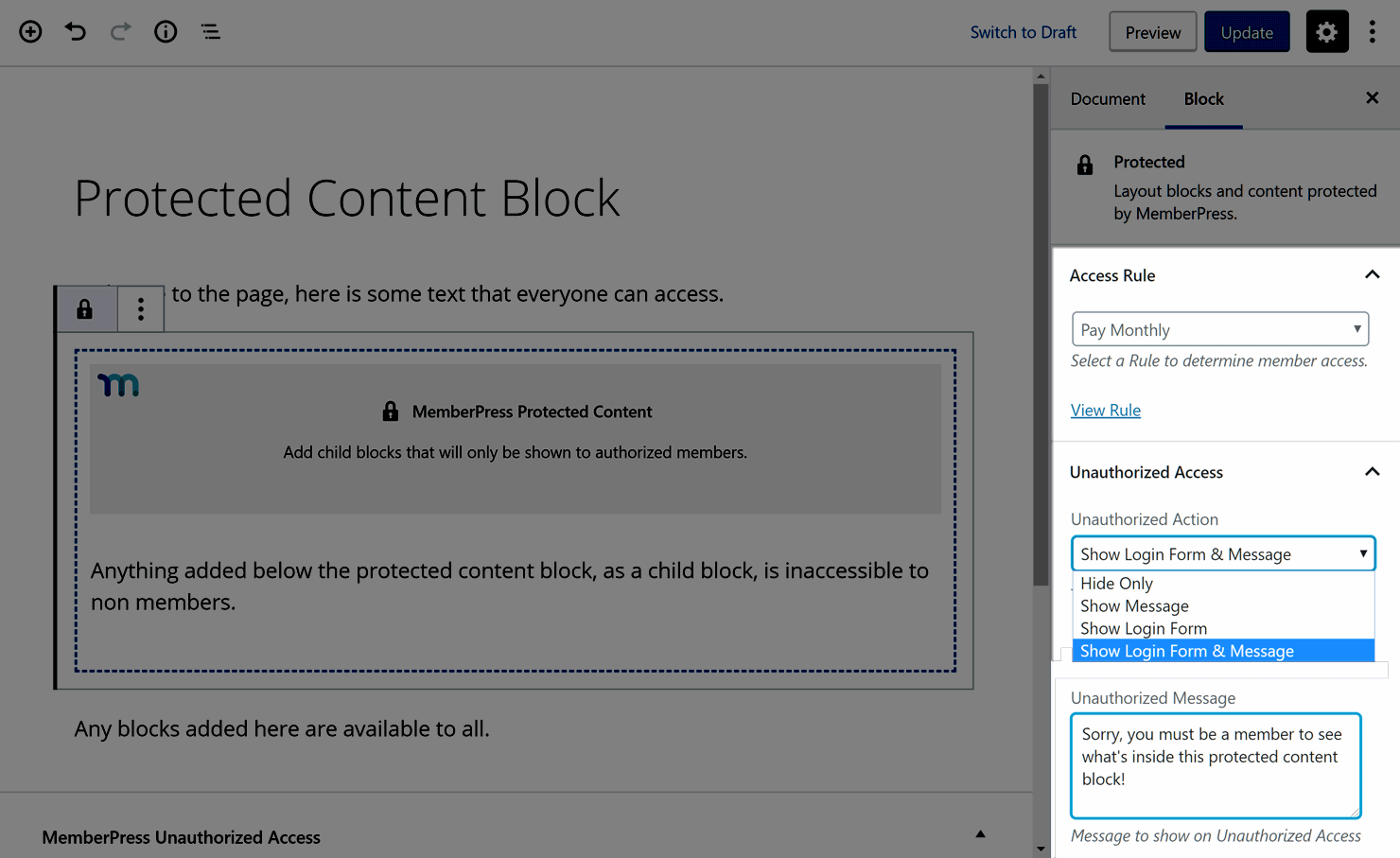Choose highlighted Show Login Form & Message option
Screen dimensions: 1400x858
(1223, 651)
